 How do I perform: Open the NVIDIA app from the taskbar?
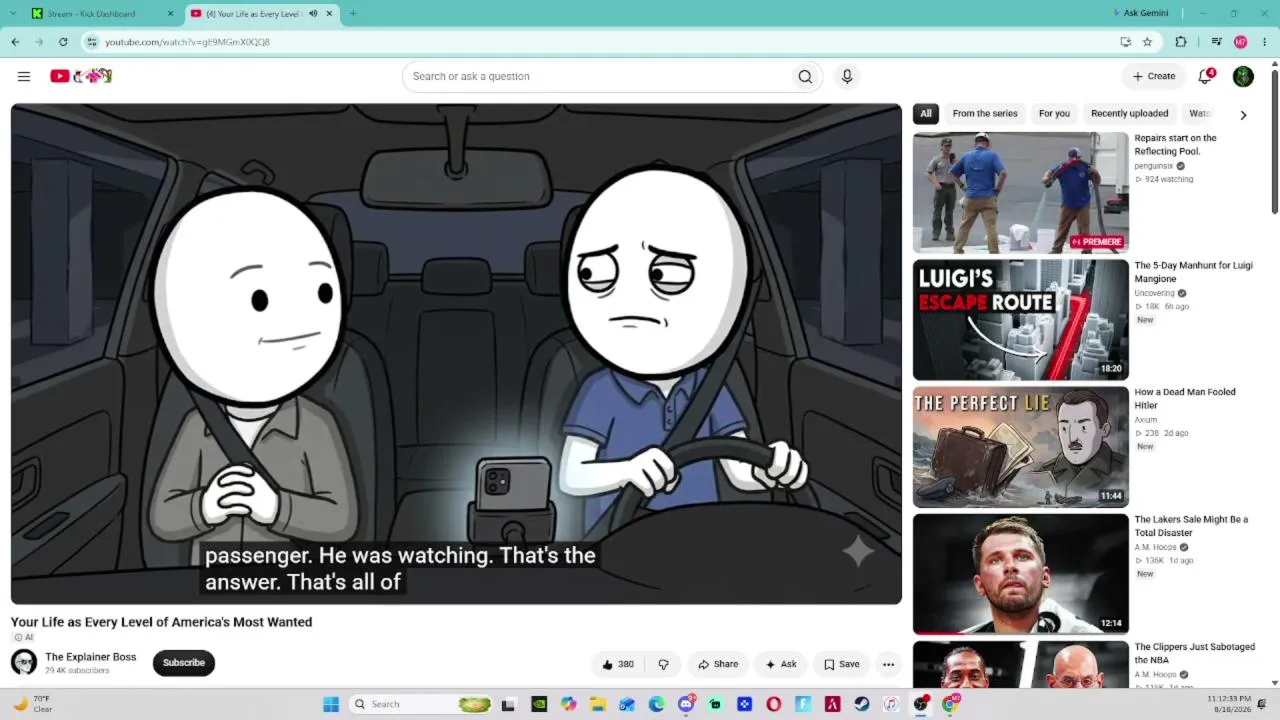539,704
